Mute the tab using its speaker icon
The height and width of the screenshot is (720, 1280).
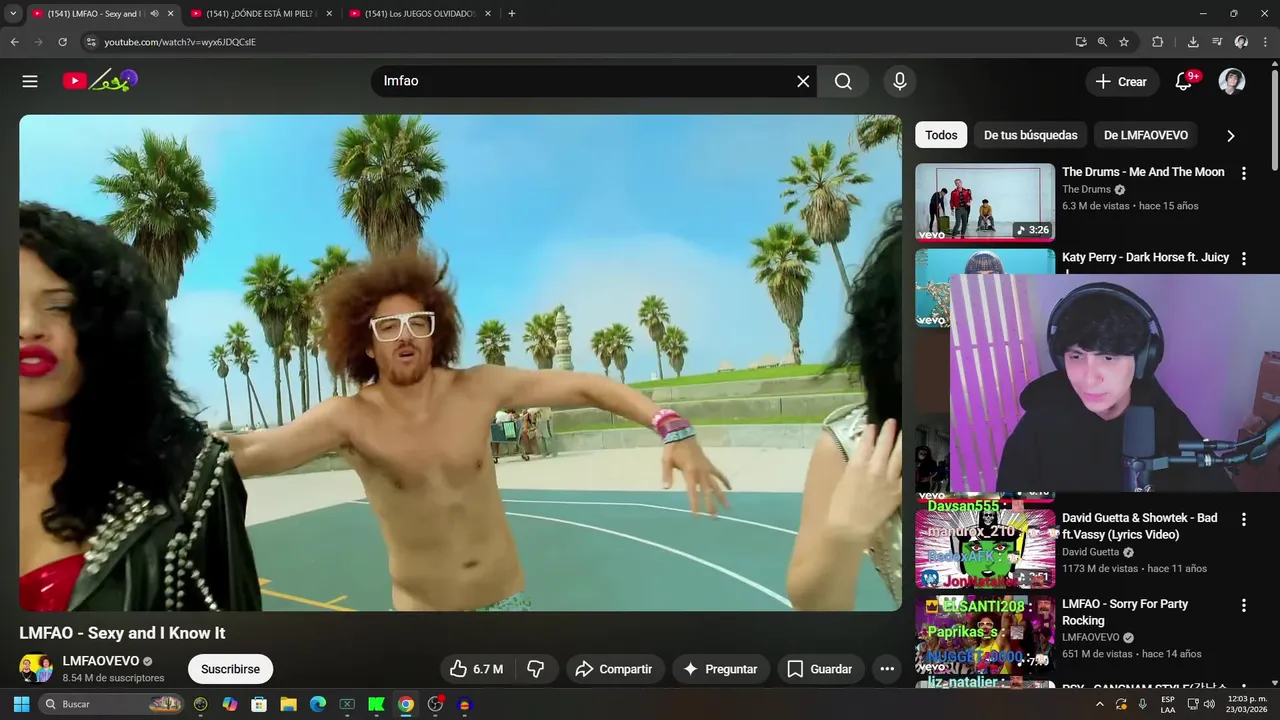tap(154, 14)
